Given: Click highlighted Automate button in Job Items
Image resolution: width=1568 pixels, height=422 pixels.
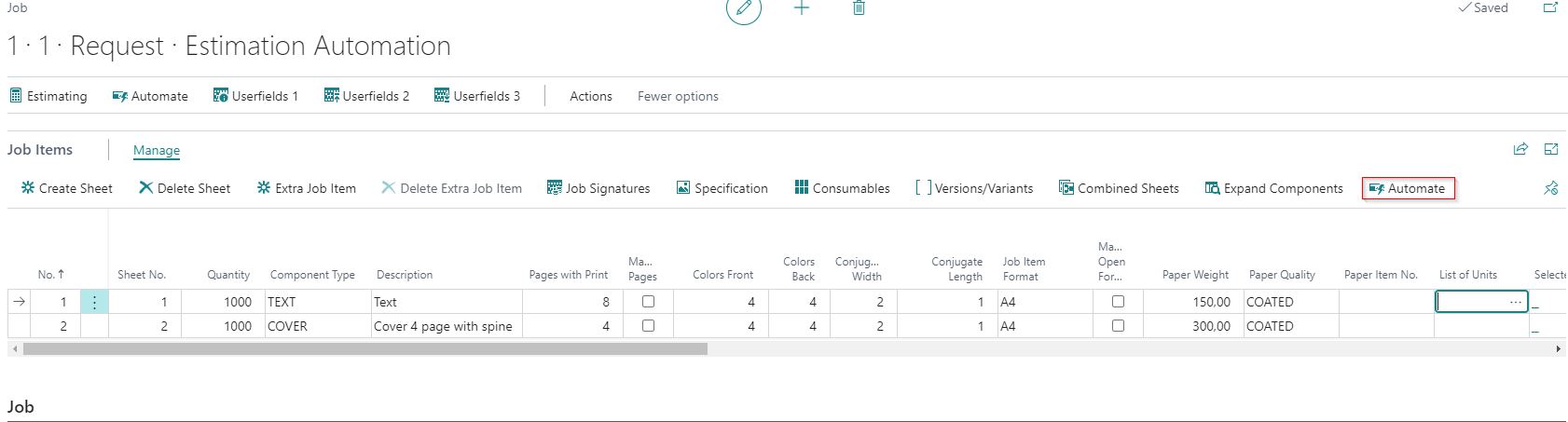Looking at the screenshot, I should [1408, 188].
